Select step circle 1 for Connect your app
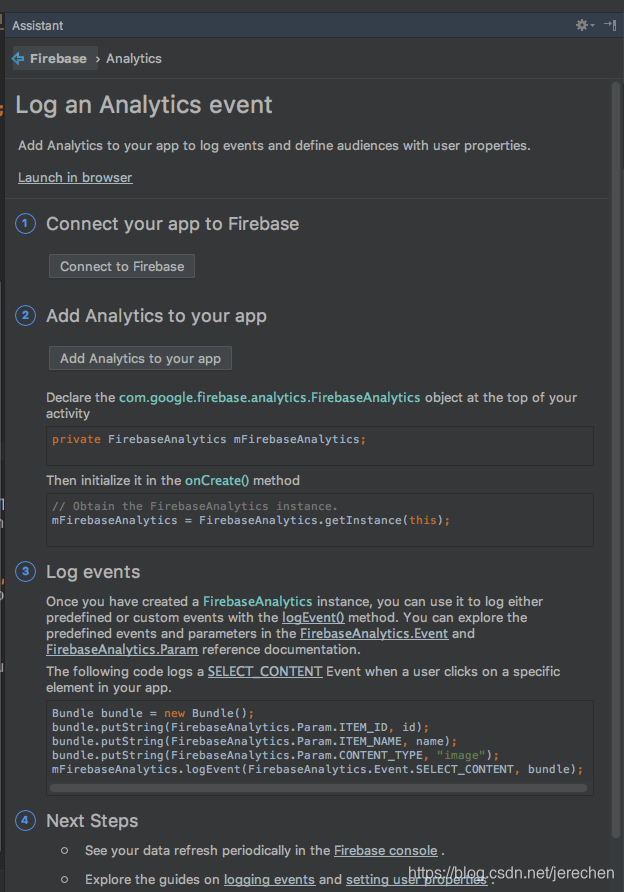 pyautogui.click(x=25, y=224)
